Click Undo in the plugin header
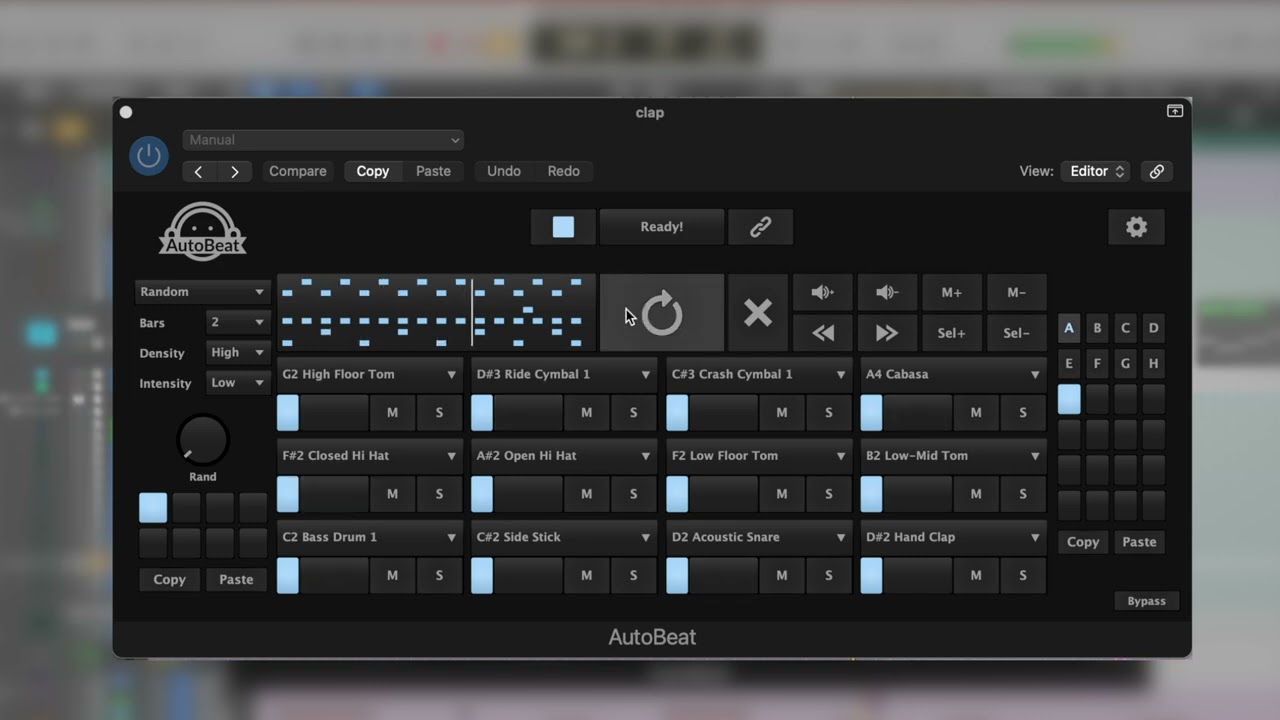Screen dimensions: 1280x720 (x=504, y=171)
